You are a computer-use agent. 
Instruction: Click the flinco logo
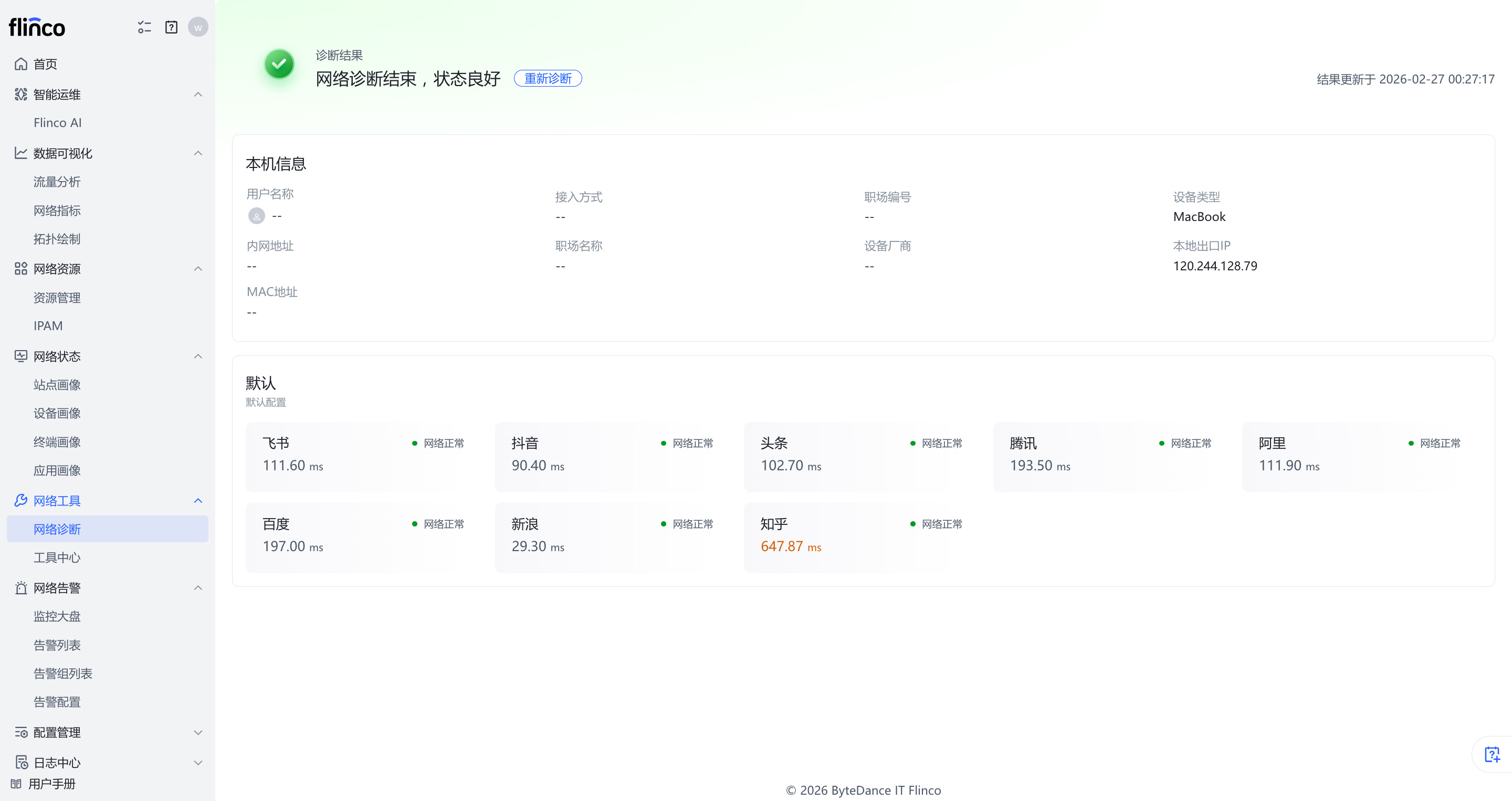[37, 27]
